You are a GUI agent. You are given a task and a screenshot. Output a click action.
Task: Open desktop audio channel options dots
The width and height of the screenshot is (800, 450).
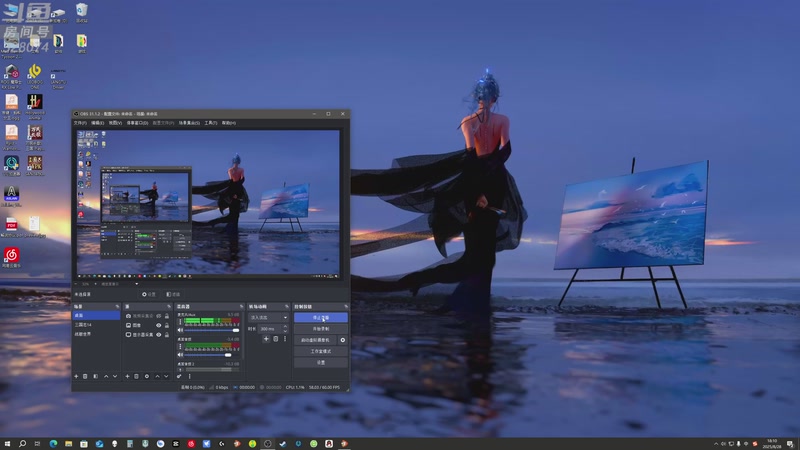[x=180, y=346]
